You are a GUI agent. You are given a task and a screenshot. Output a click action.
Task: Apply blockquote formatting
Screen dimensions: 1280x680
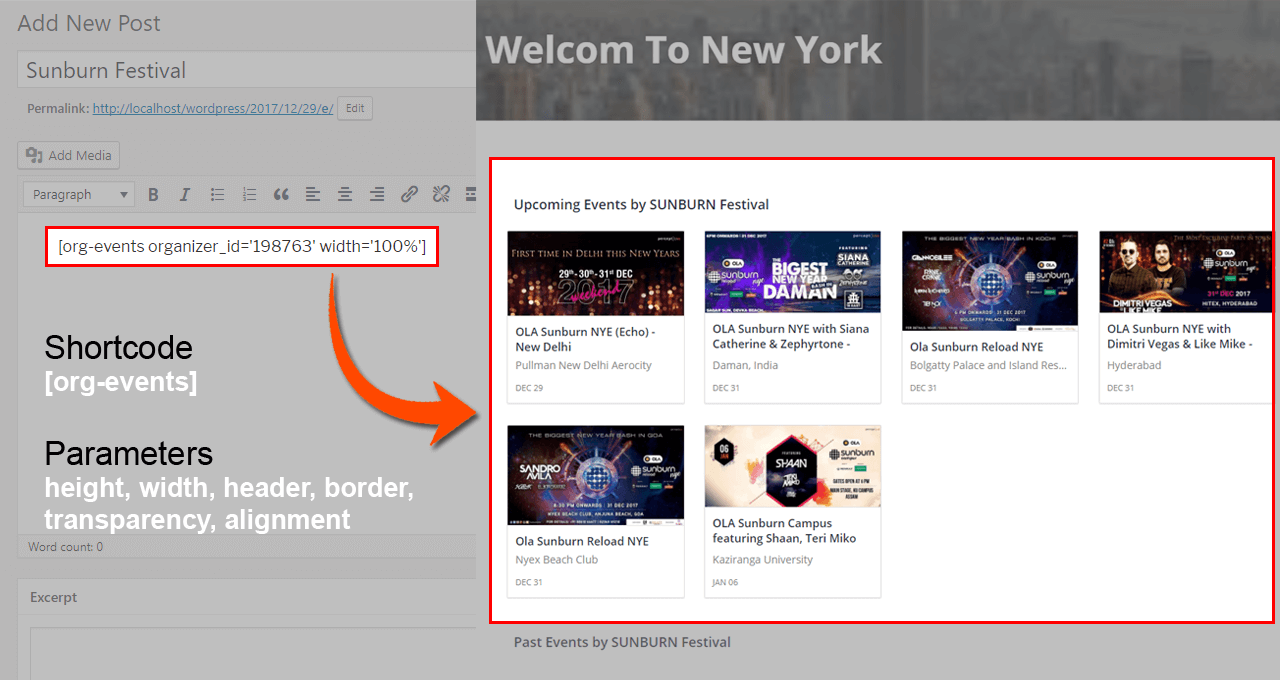click(281, 194)
